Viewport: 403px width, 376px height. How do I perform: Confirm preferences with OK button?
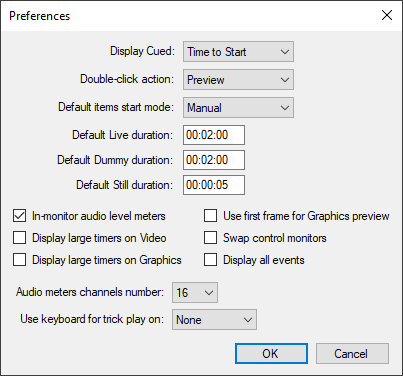tap(271, 353)
